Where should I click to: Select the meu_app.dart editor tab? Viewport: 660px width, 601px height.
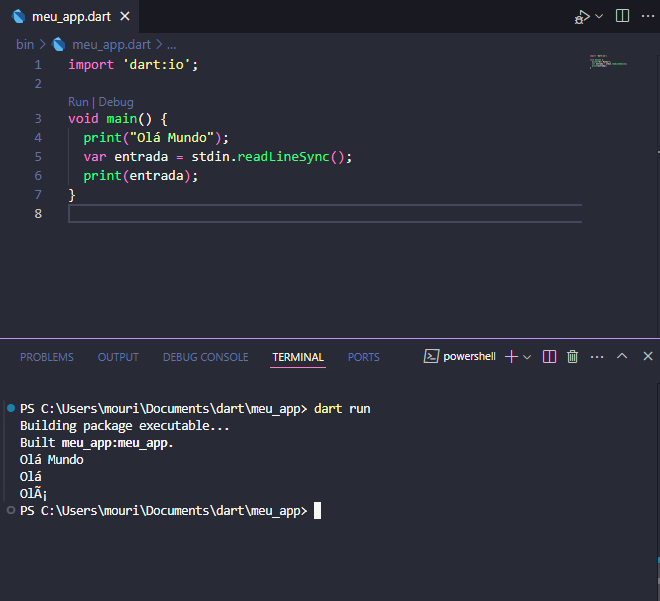coord(70,16)
